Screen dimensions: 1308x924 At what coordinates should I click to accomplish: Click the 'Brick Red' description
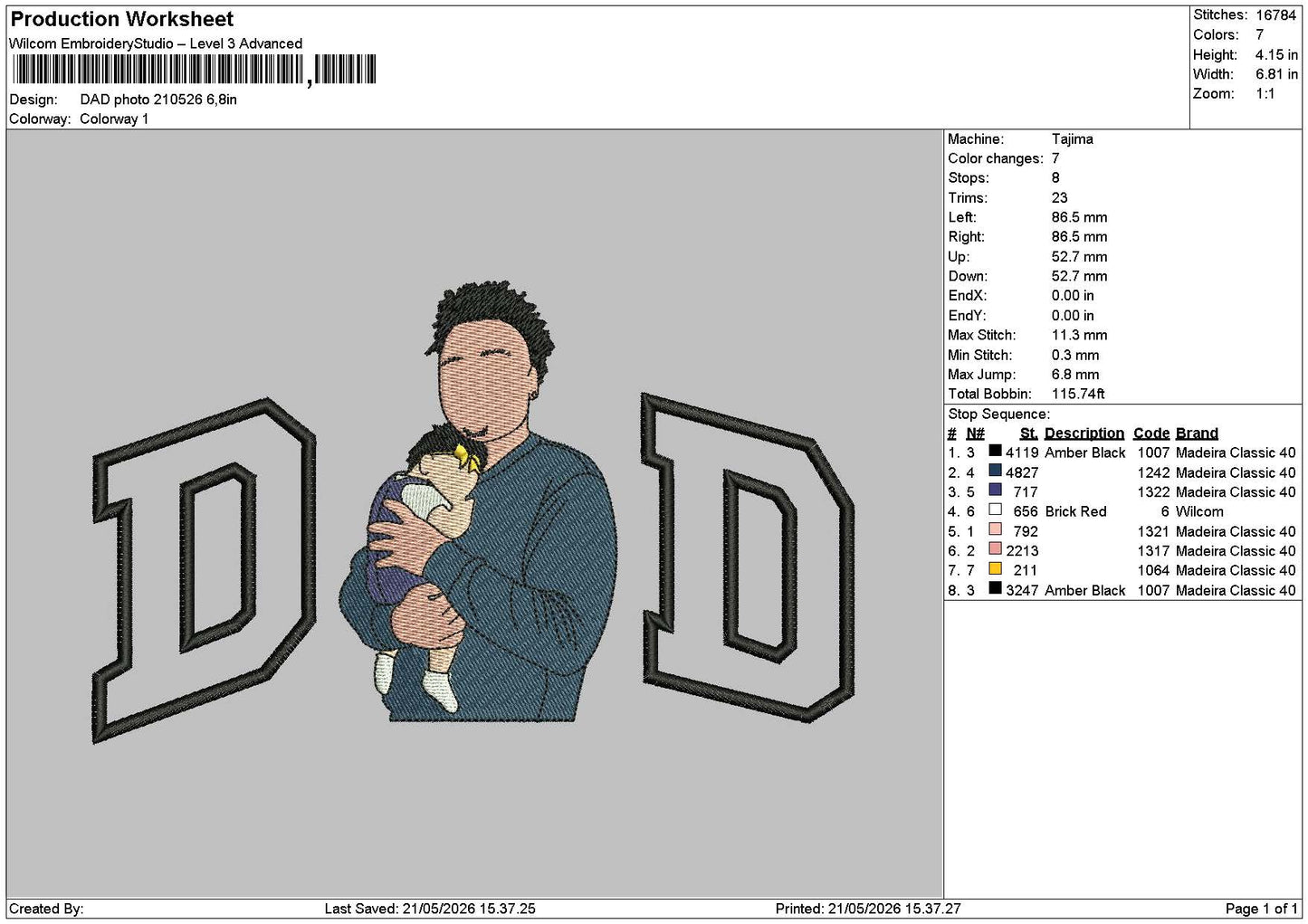pyautogui.click(x=1075, y=512)
